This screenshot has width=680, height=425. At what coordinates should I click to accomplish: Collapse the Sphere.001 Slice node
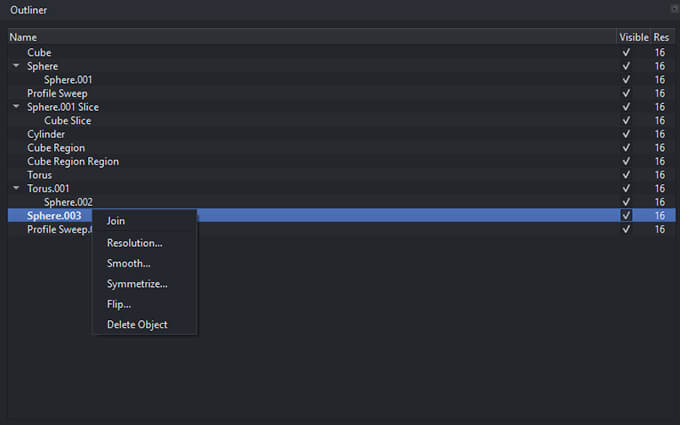(x=16, y=107)
